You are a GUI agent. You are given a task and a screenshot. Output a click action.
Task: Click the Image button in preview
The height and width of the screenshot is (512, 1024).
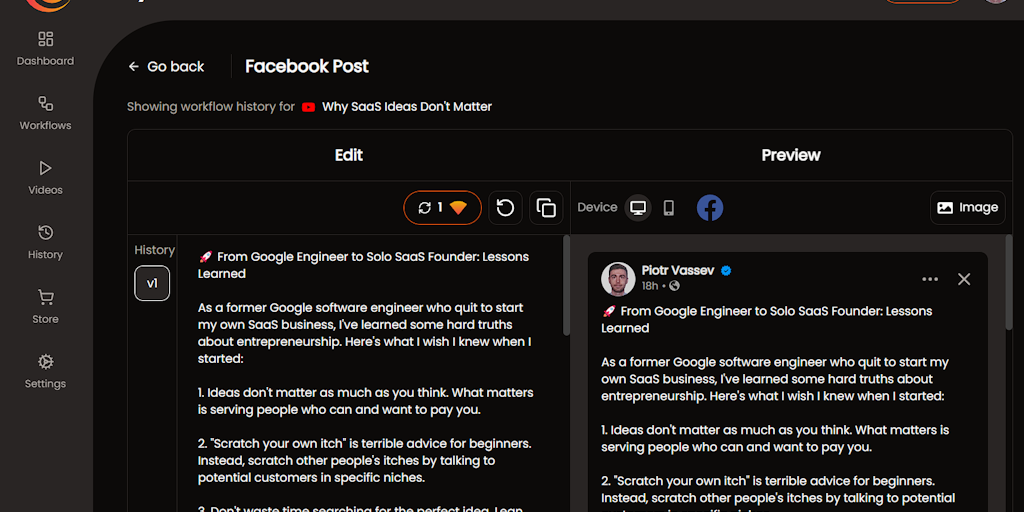coord(967,208)
